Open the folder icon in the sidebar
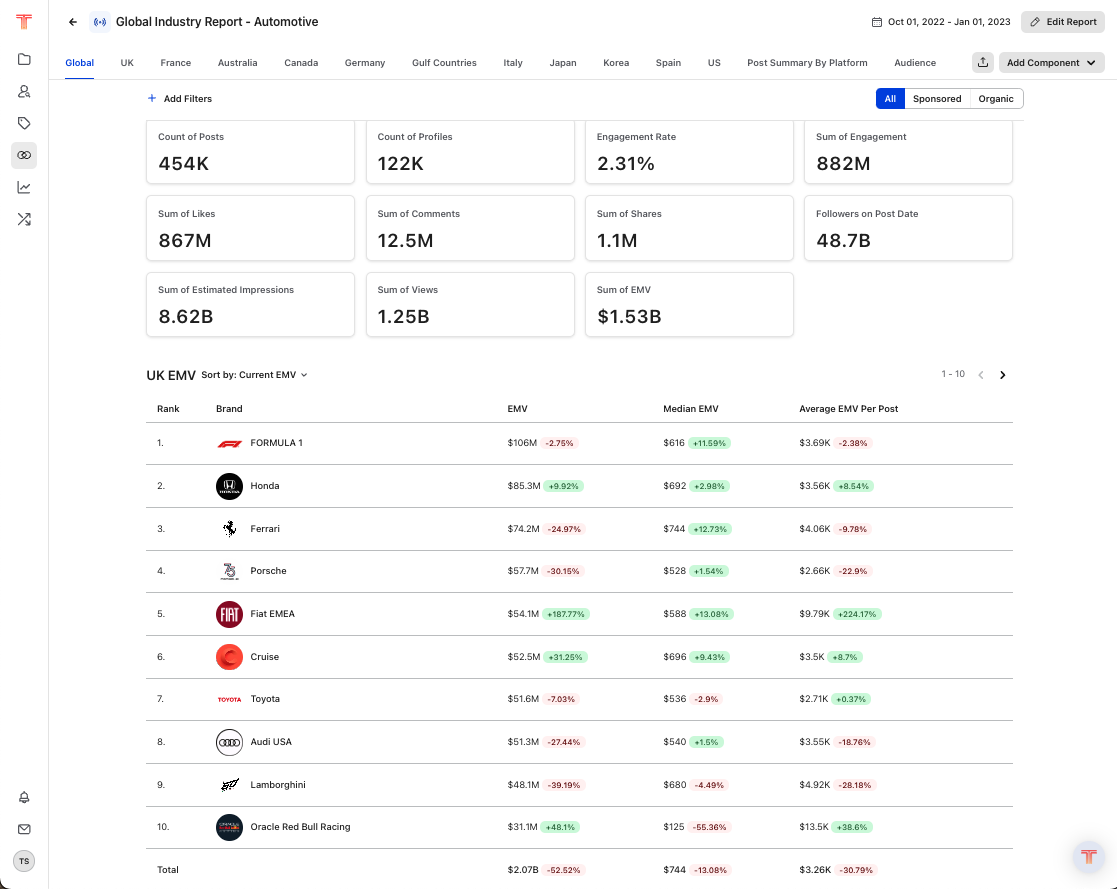Screen dimensions: 1117x889 point(24,59)
